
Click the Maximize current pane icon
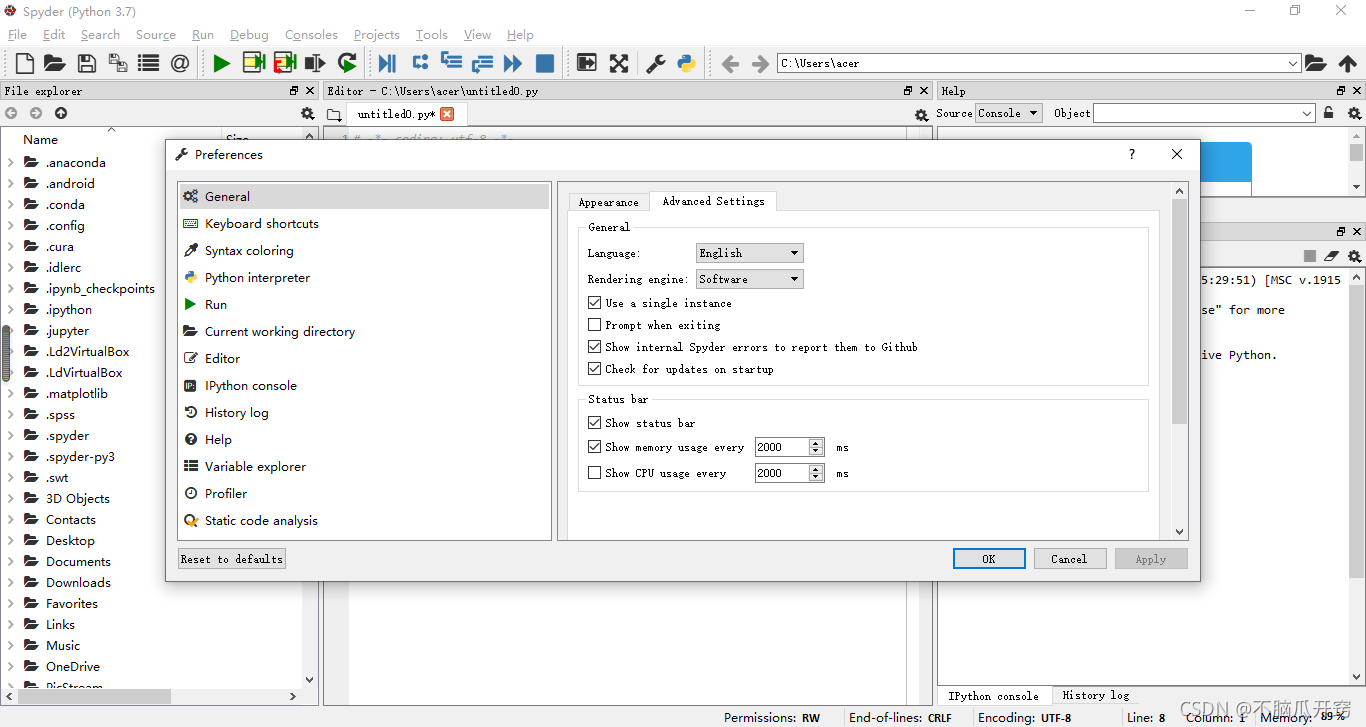point(587,63)
